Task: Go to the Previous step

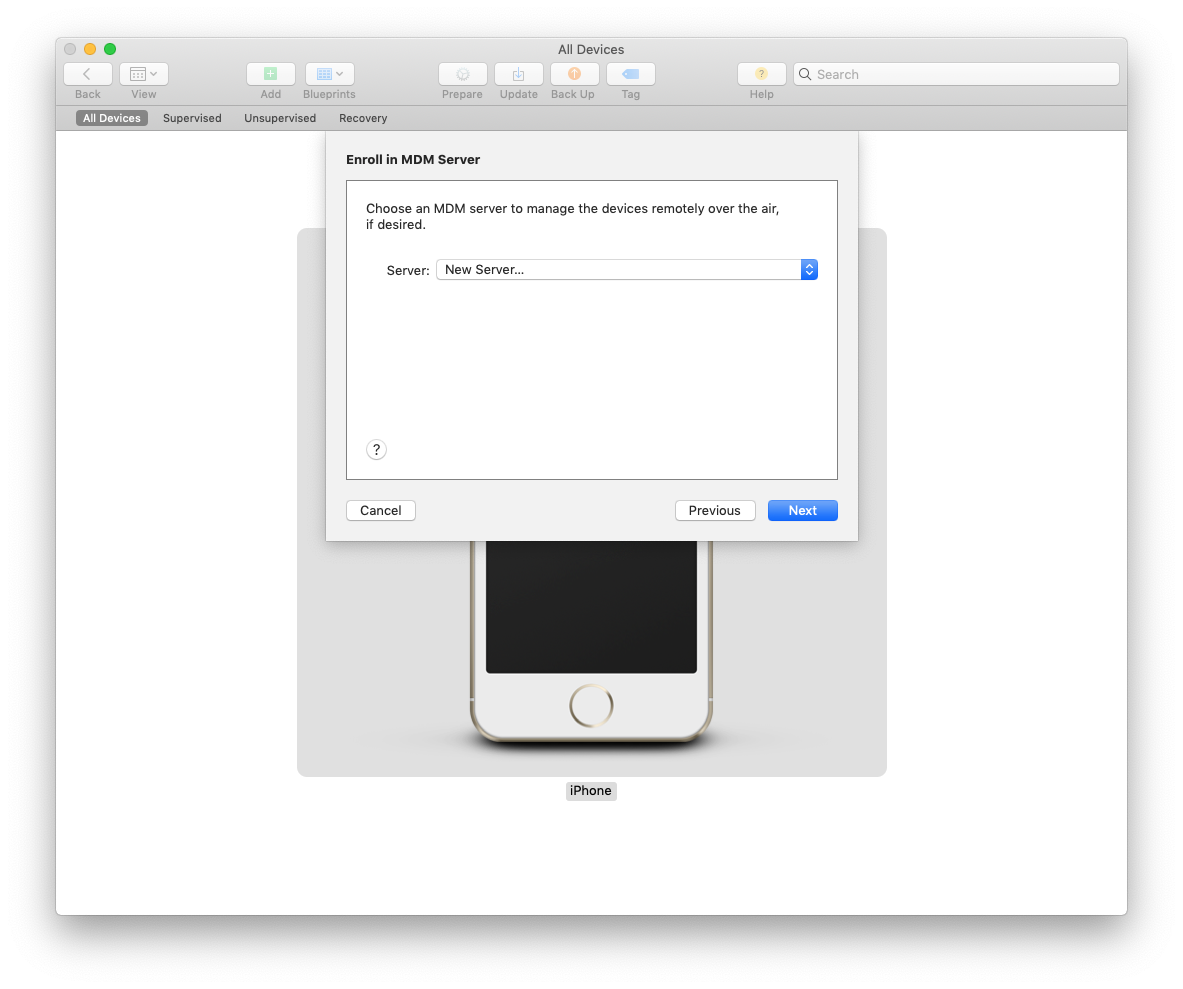Action: (714, 510)
